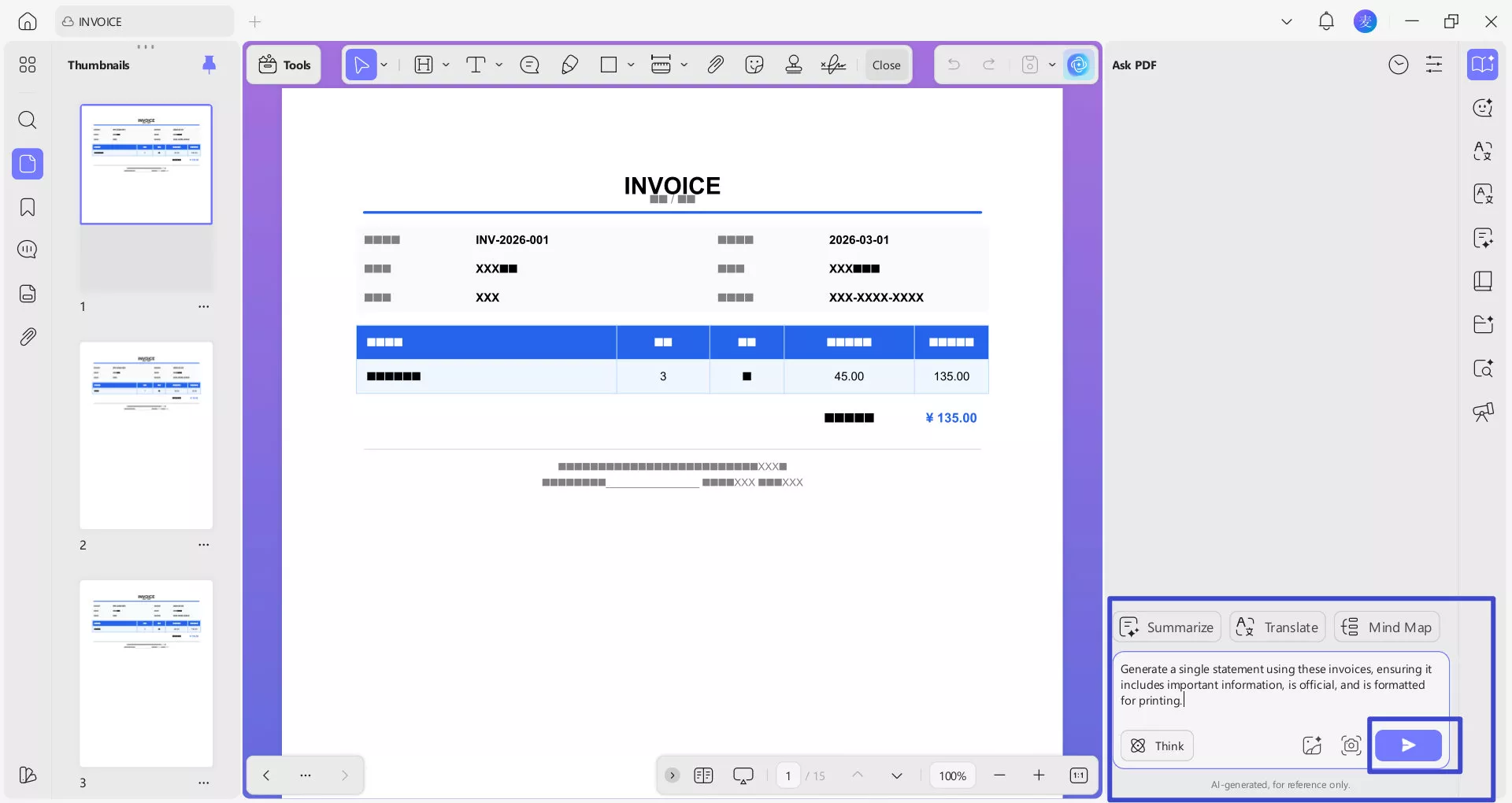Toggle the Think mode button
This screenshot has height=803, width=1512.
point(1157,746)
